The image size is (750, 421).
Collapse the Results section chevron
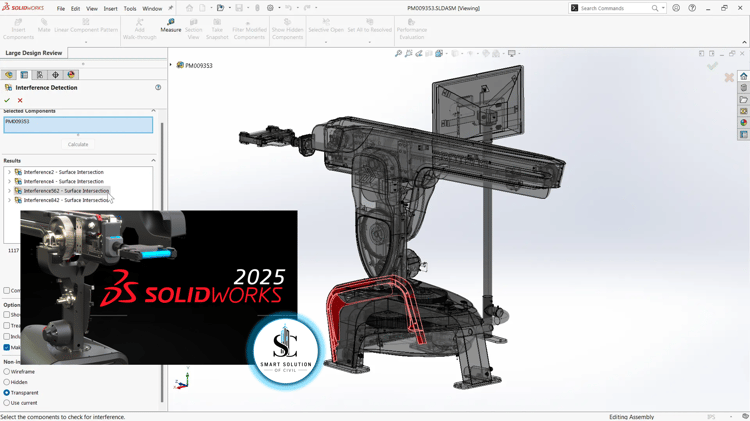154,161
